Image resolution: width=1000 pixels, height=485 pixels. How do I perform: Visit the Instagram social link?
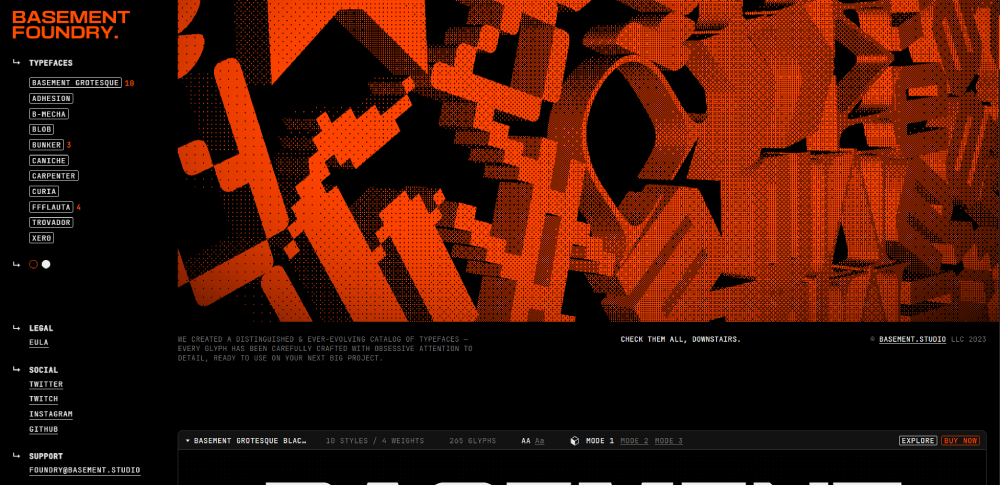pos(51,414)
